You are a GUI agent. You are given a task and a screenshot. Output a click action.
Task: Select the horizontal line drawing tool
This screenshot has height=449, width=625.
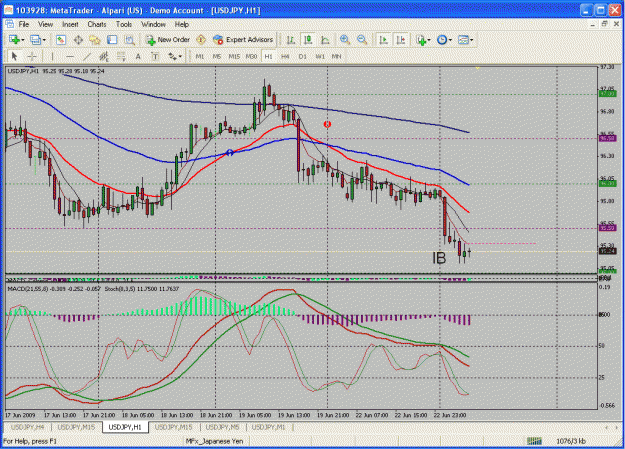point(70,56)
